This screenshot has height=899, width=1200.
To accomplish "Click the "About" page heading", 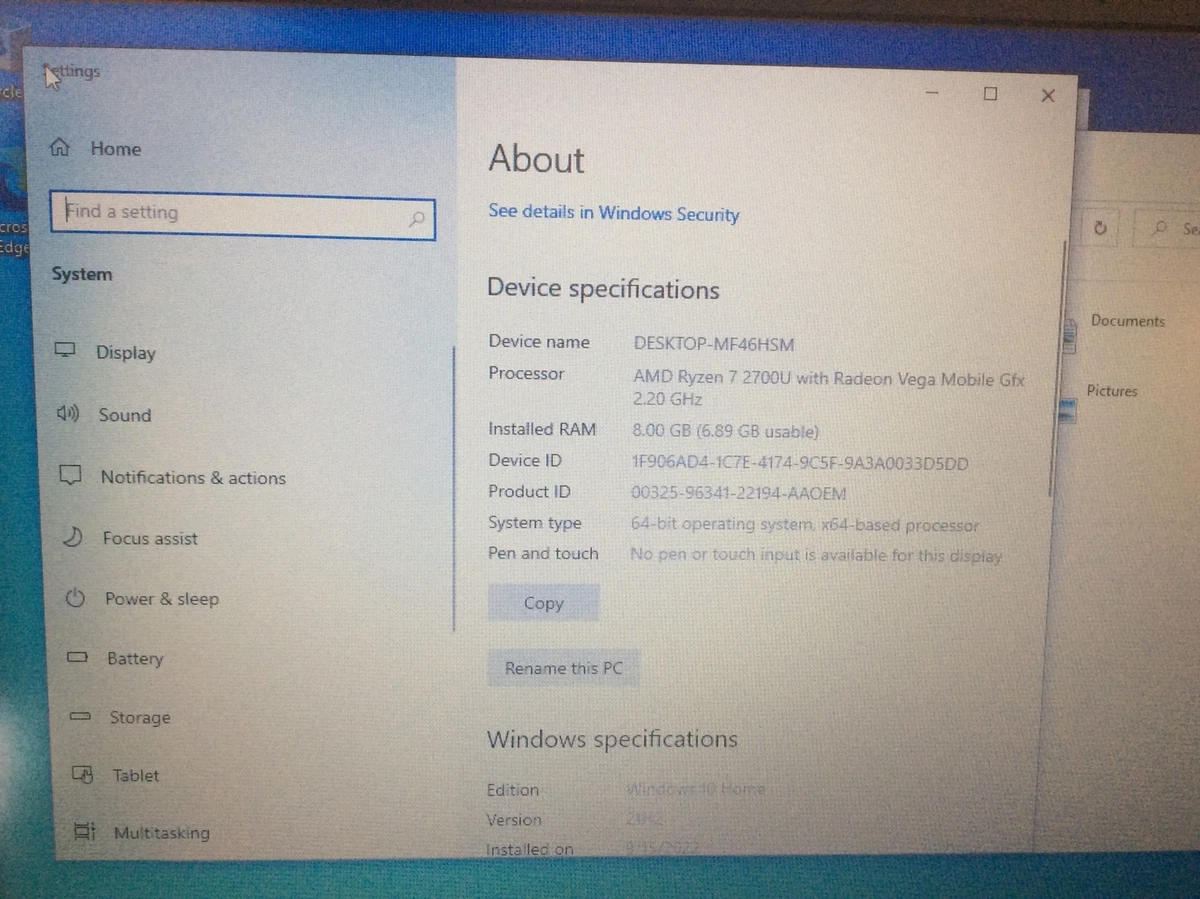I will [x=537, y=160].
